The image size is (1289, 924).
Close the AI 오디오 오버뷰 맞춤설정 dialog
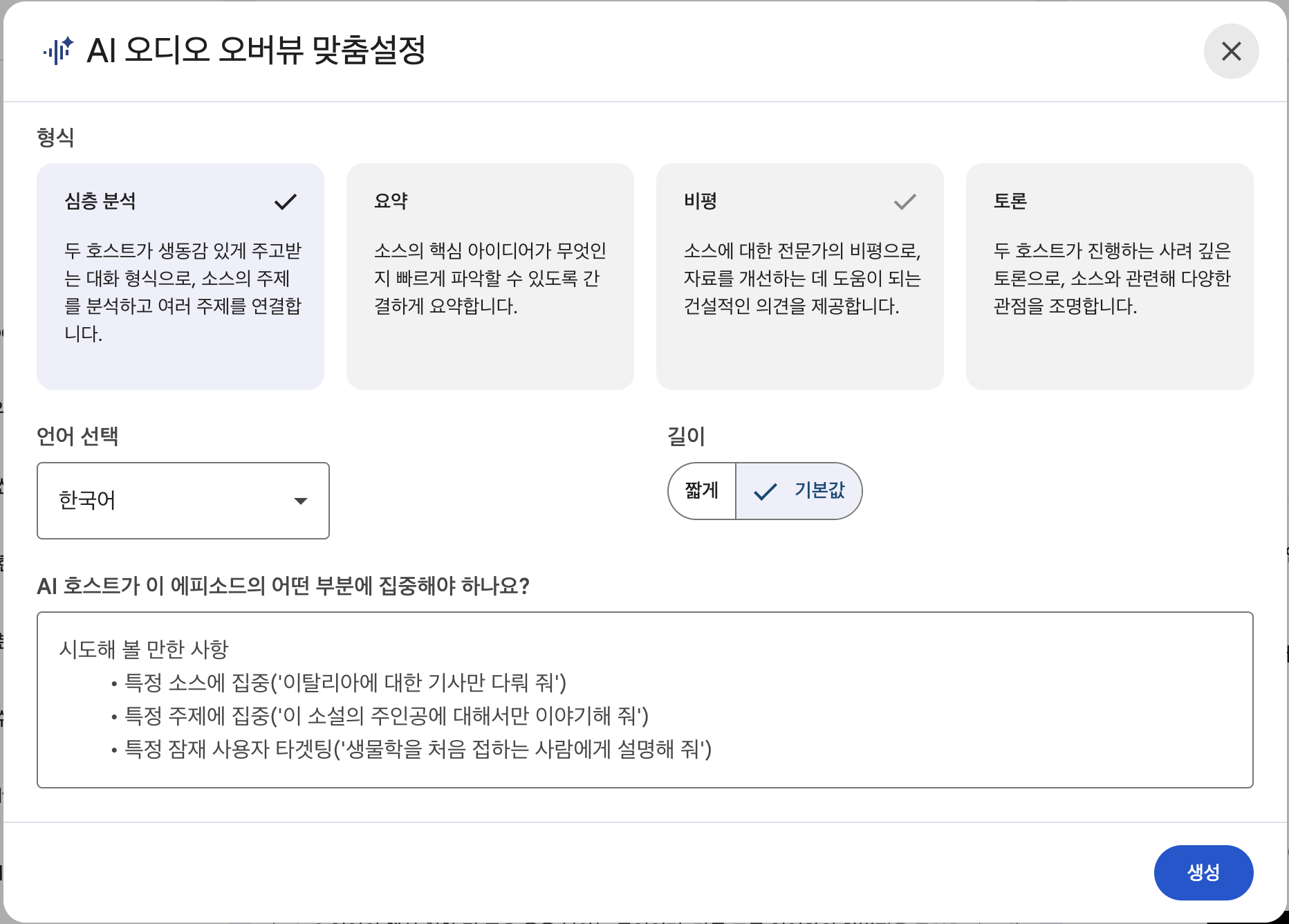pyautogui.click(x=1231, y=51)
